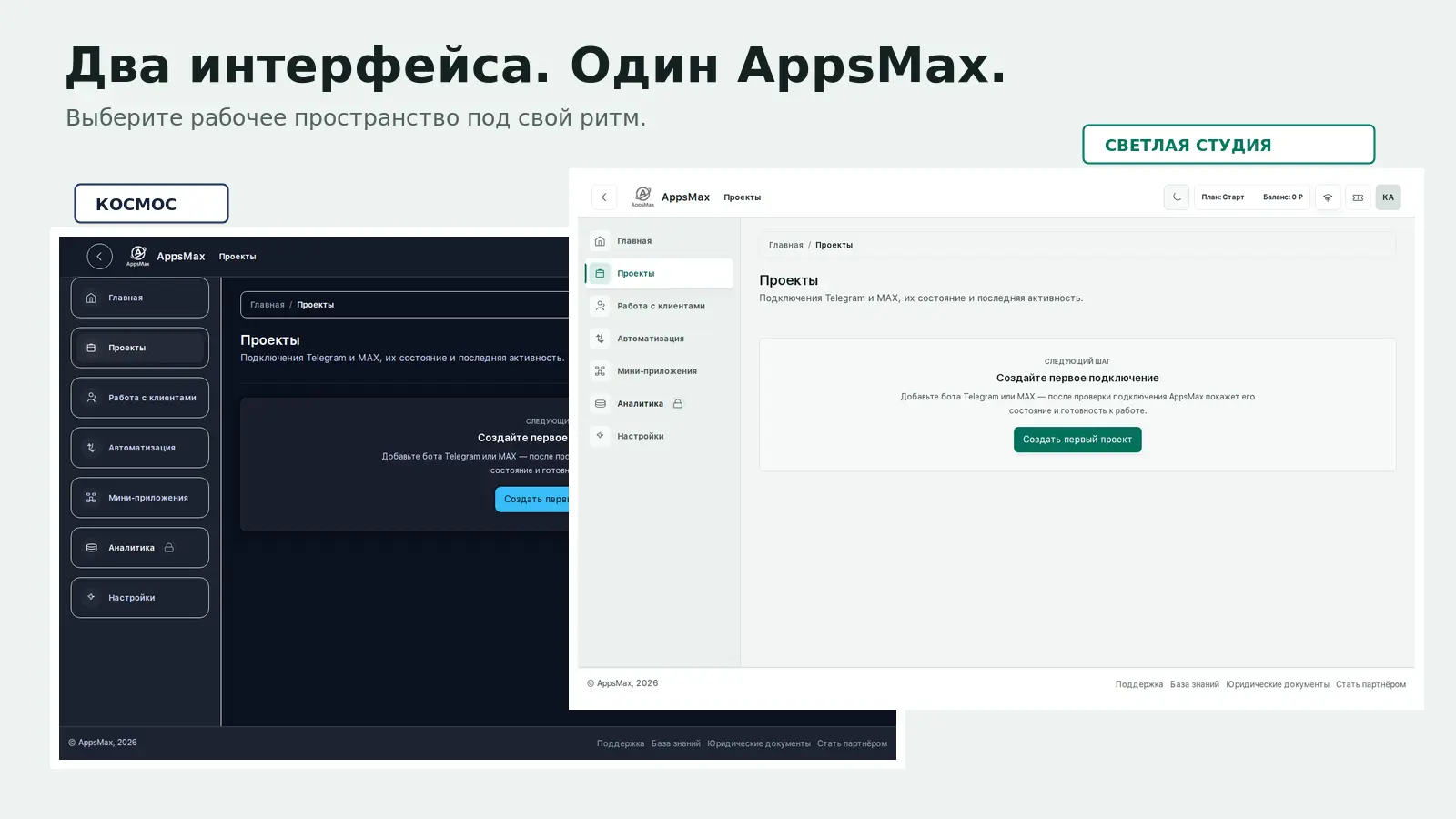The height and width of the screenshot is (819, 1456).
Task: Click Главная breadcrumb in dark interface
Action: pos(268,305)
